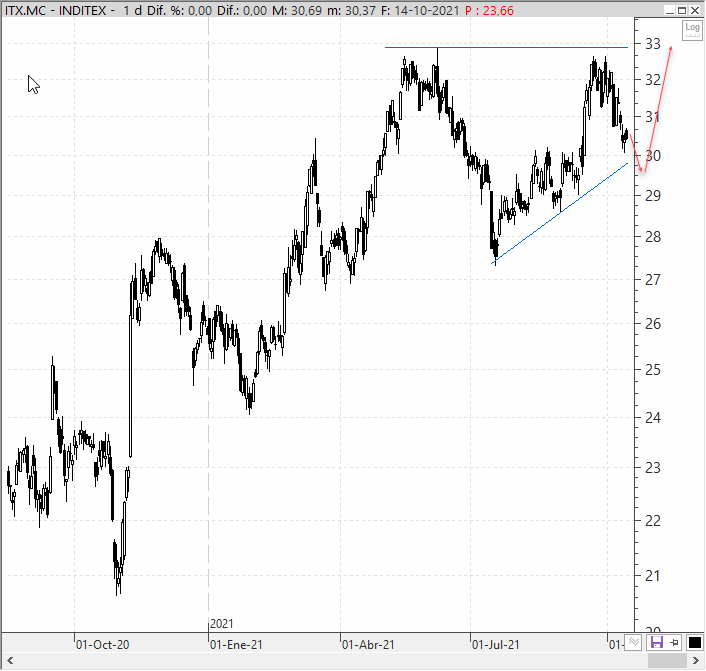The width and height of the screenshot is (706, 671).
Task: Click the pin icon next to save
Action: [x=674, y=642]
